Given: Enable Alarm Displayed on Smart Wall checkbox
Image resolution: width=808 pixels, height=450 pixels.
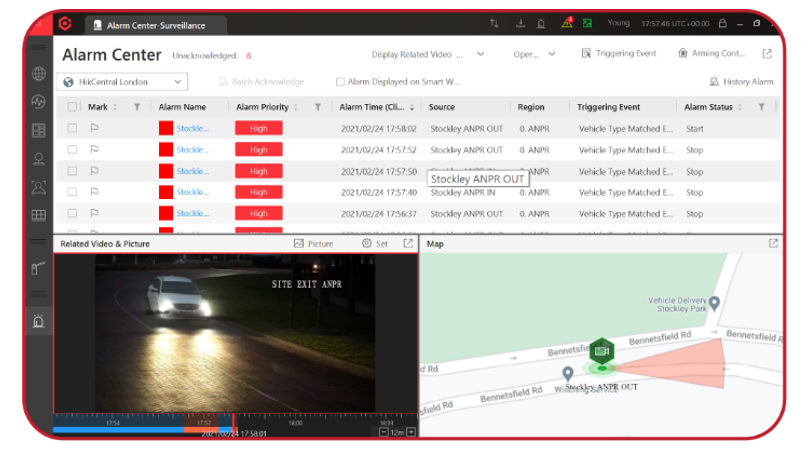Looking at the screenshot, I should point(340,81).
